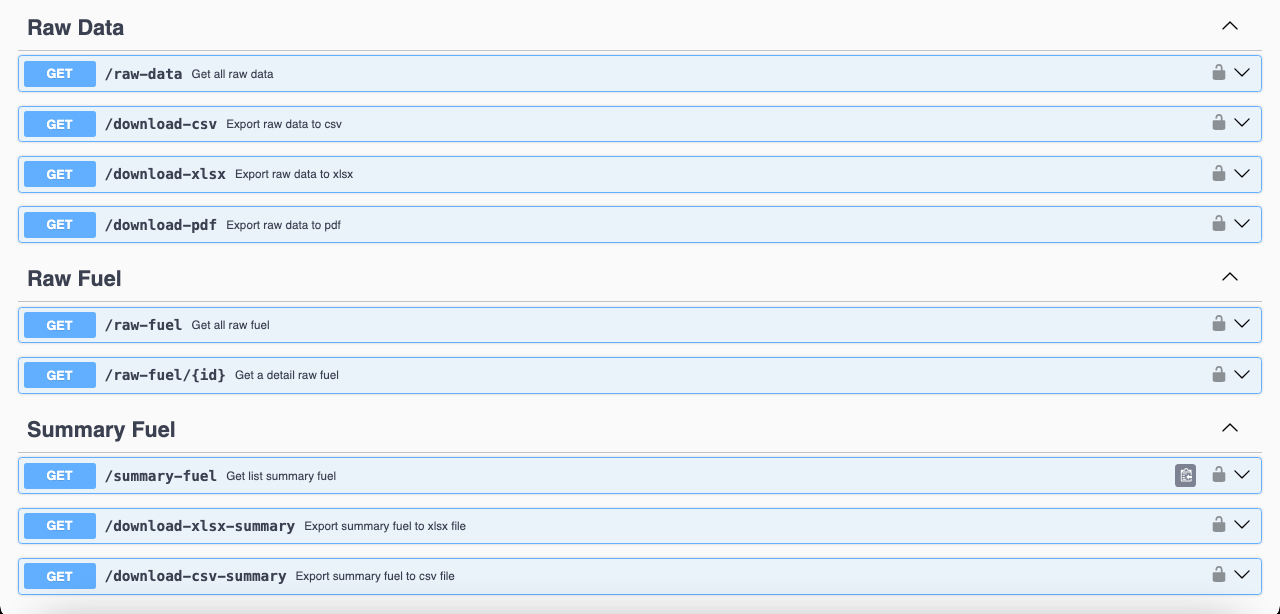Click the Summary Fuel section heading

click(x=101, y=429)
